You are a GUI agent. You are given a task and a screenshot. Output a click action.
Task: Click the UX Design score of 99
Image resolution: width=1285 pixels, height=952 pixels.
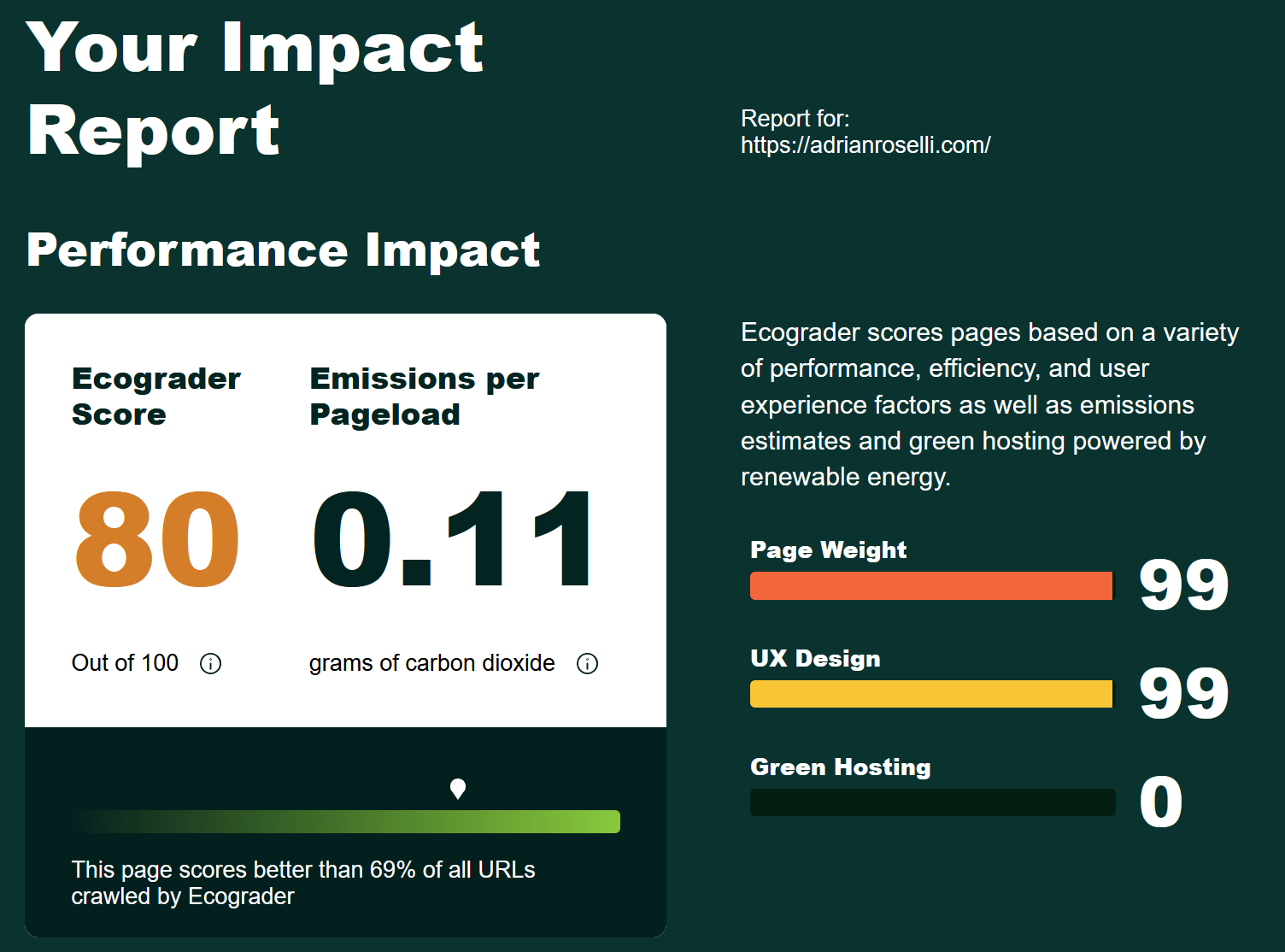tap(1183, 694)
